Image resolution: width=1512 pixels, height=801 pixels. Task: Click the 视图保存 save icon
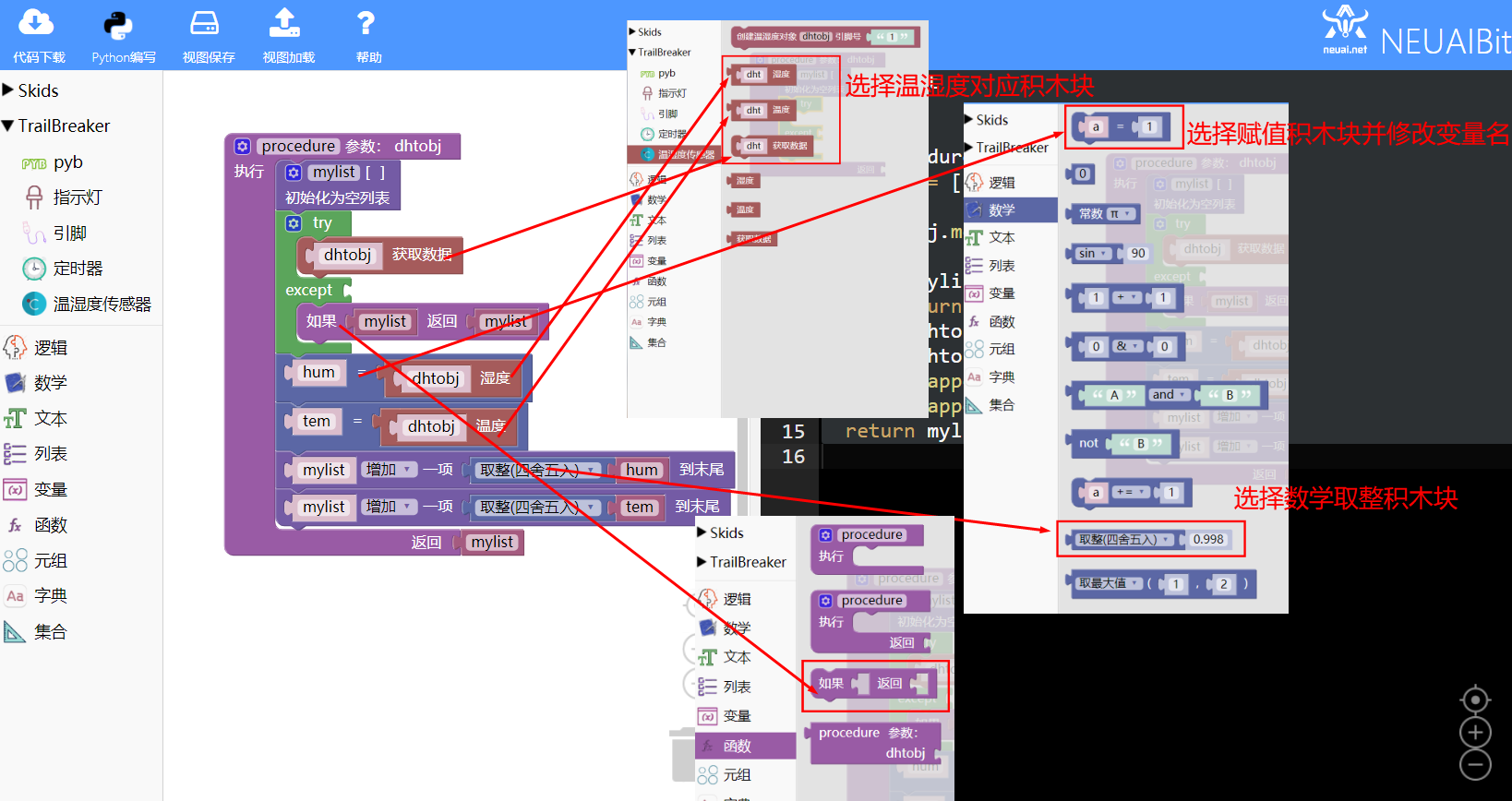(204, 23)
